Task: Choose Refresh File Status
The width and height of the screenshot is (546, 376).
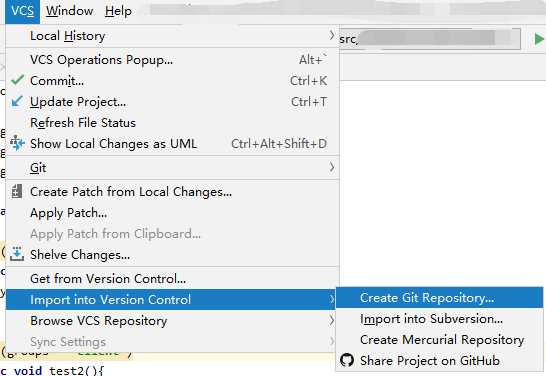Action: click(x=172, y=123)
